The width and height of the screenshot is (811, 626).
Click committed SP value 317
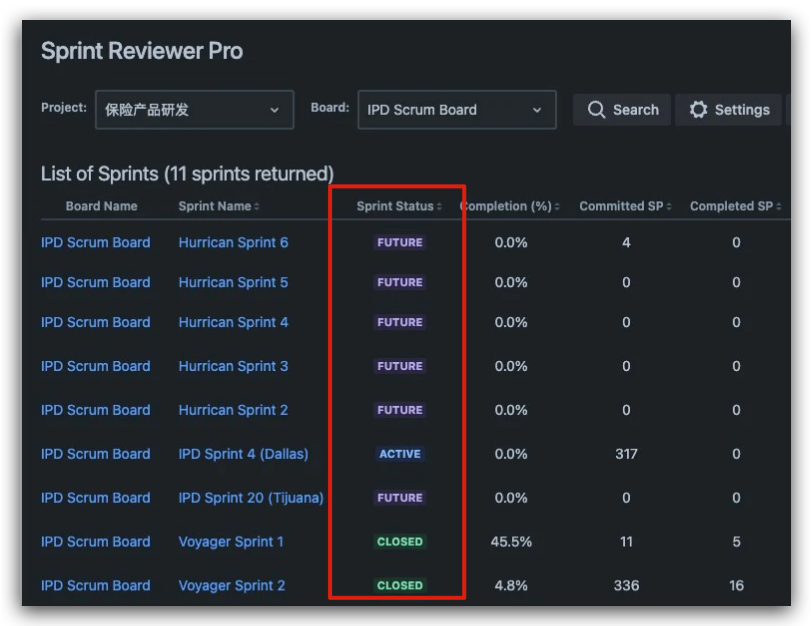[626, 454]
